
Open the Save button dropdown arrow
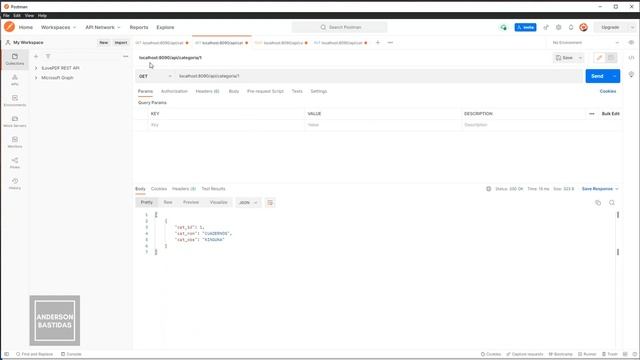580,58
